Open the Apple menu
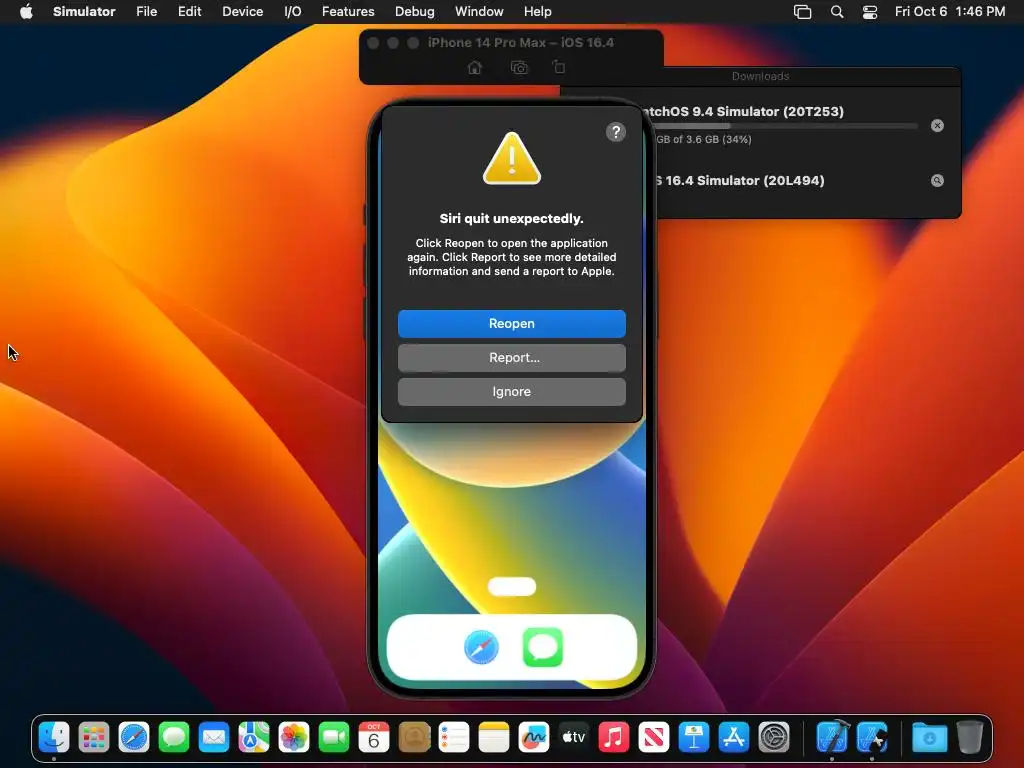 (26, 12)
